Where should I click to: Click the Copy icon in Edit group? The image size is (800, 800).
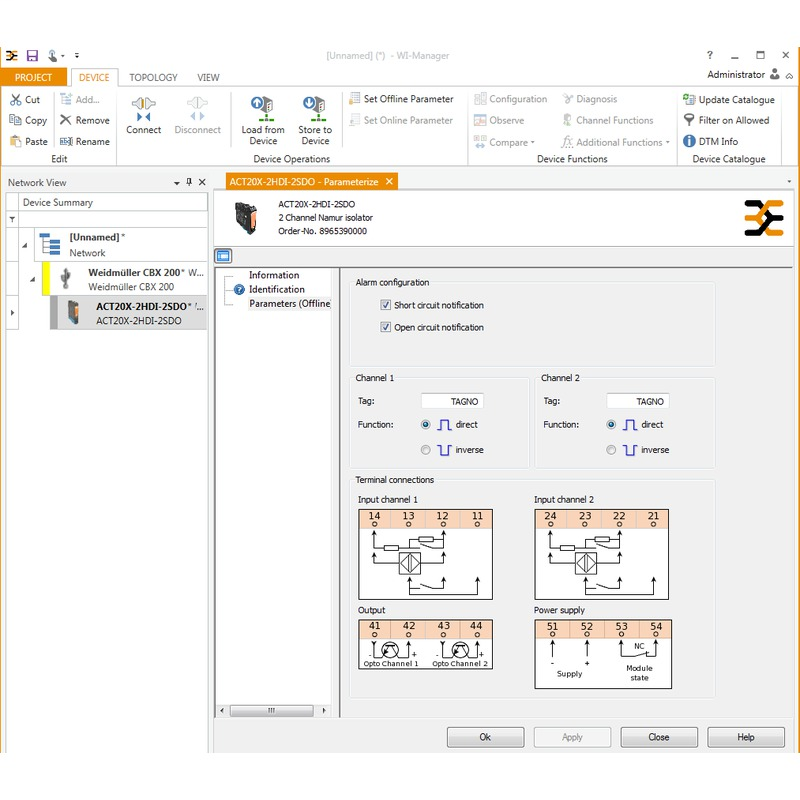pyautogui.click(x=15, y=120)
